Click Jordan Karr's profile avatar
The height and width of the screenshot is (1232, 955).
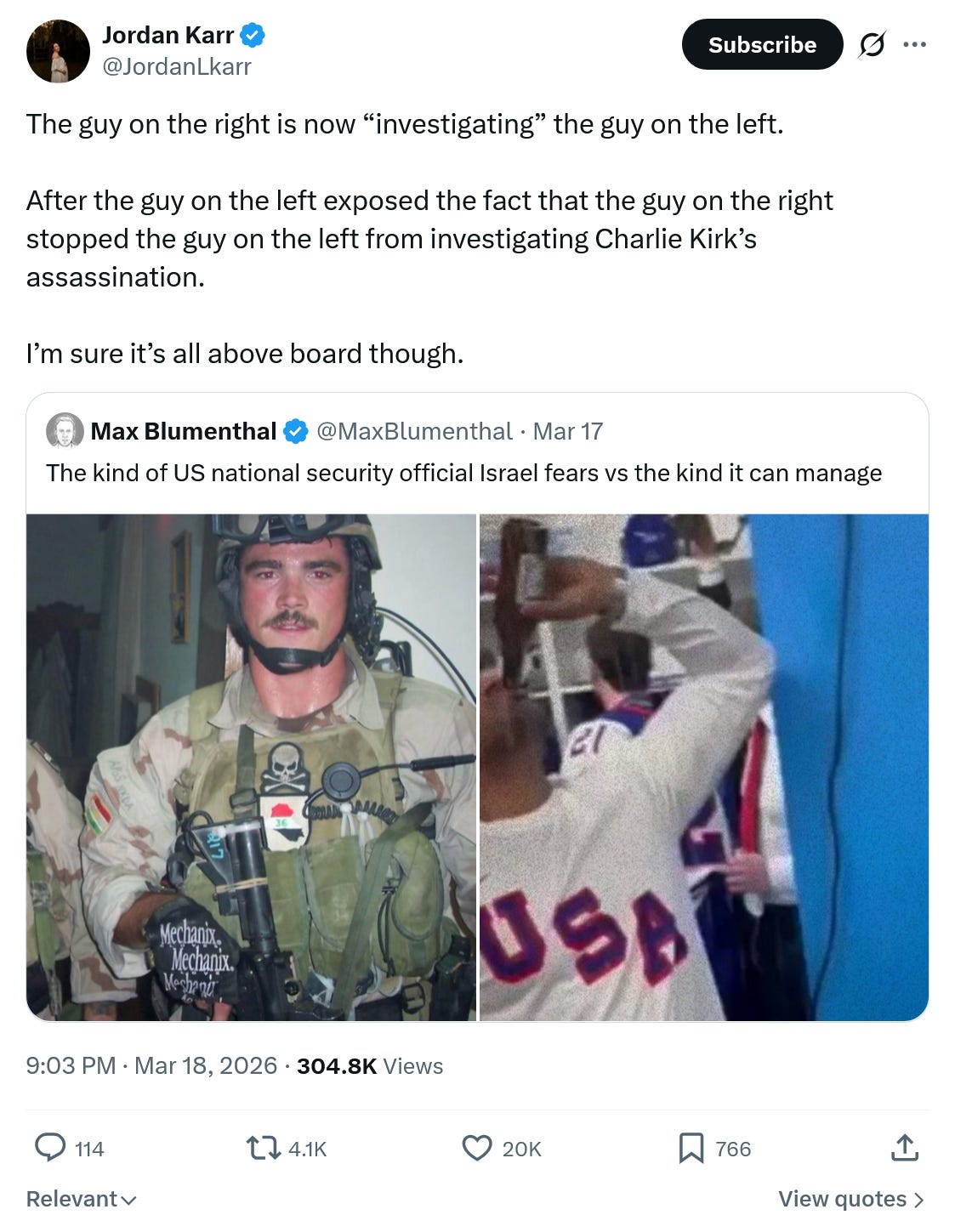coord(58,51)
